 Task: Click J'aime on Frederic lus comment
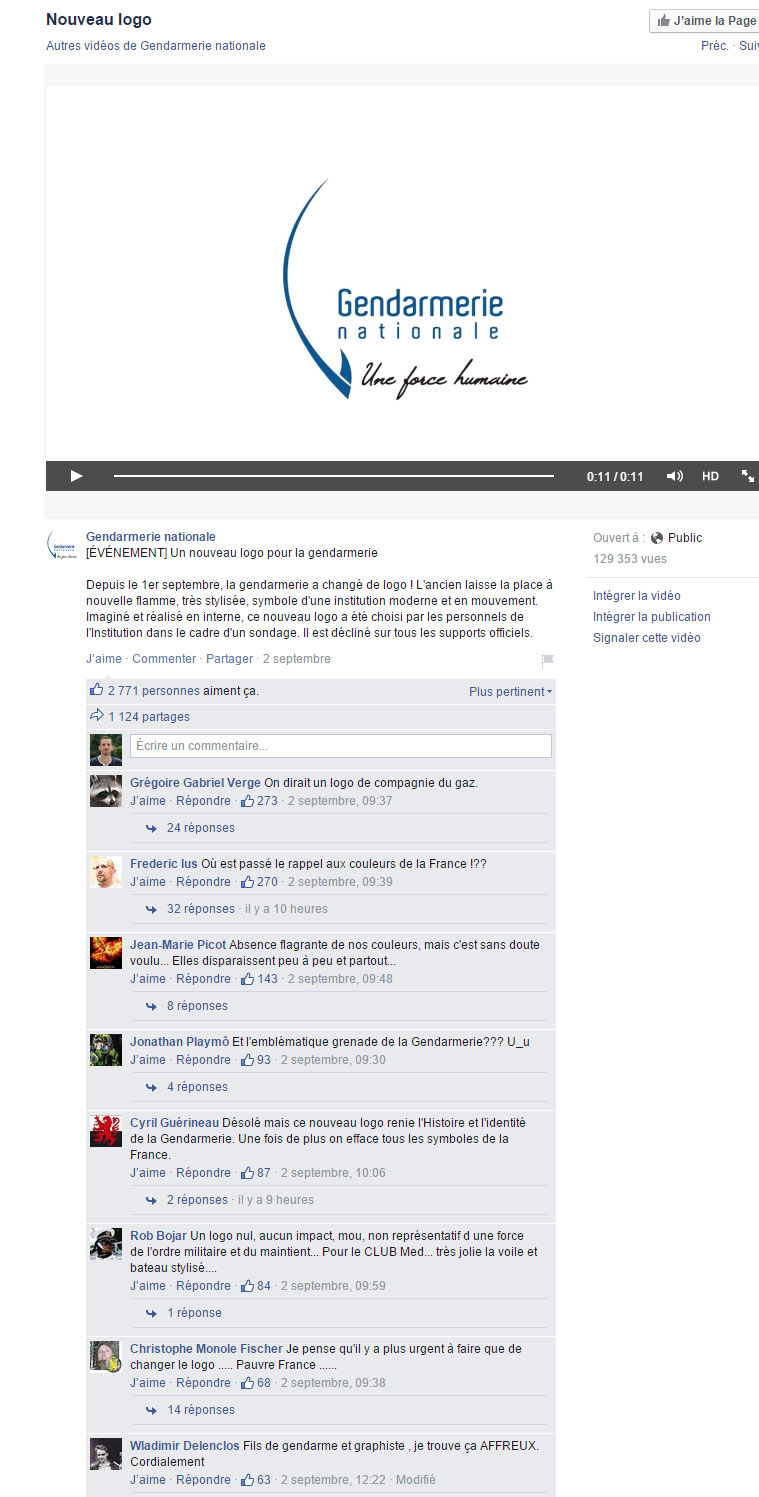pyautogui.click(x=148, y=882)
